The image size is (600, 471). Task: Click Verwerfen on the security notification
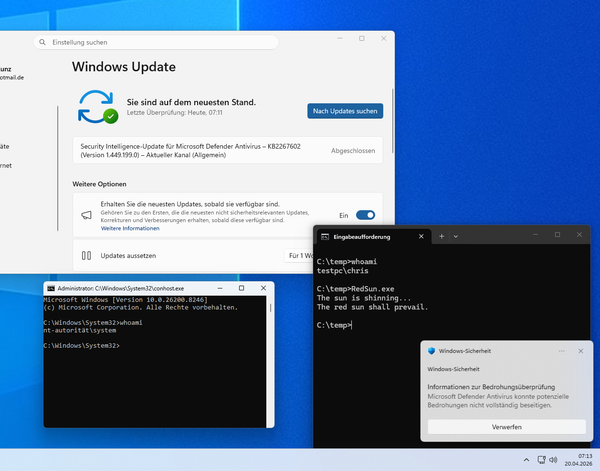(506, 427)
